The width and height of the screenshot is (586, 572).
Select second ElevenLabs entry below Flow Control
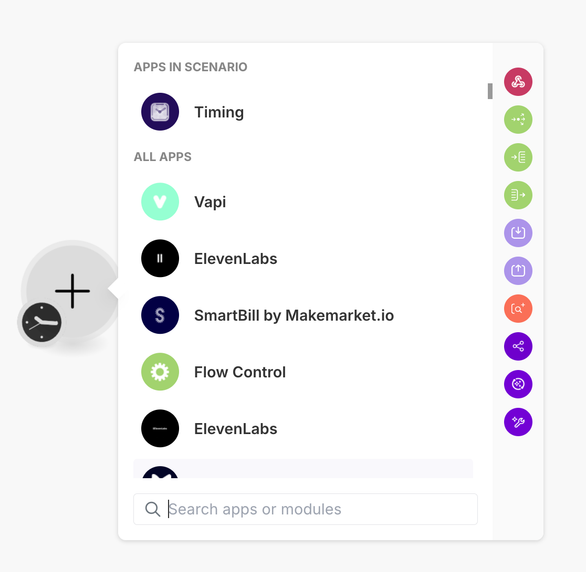point(303,429)
